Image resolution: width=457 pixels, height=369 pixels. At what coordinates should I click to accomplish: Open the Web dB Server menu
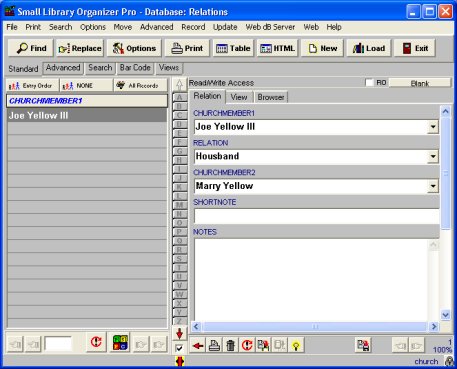[270, 27]
